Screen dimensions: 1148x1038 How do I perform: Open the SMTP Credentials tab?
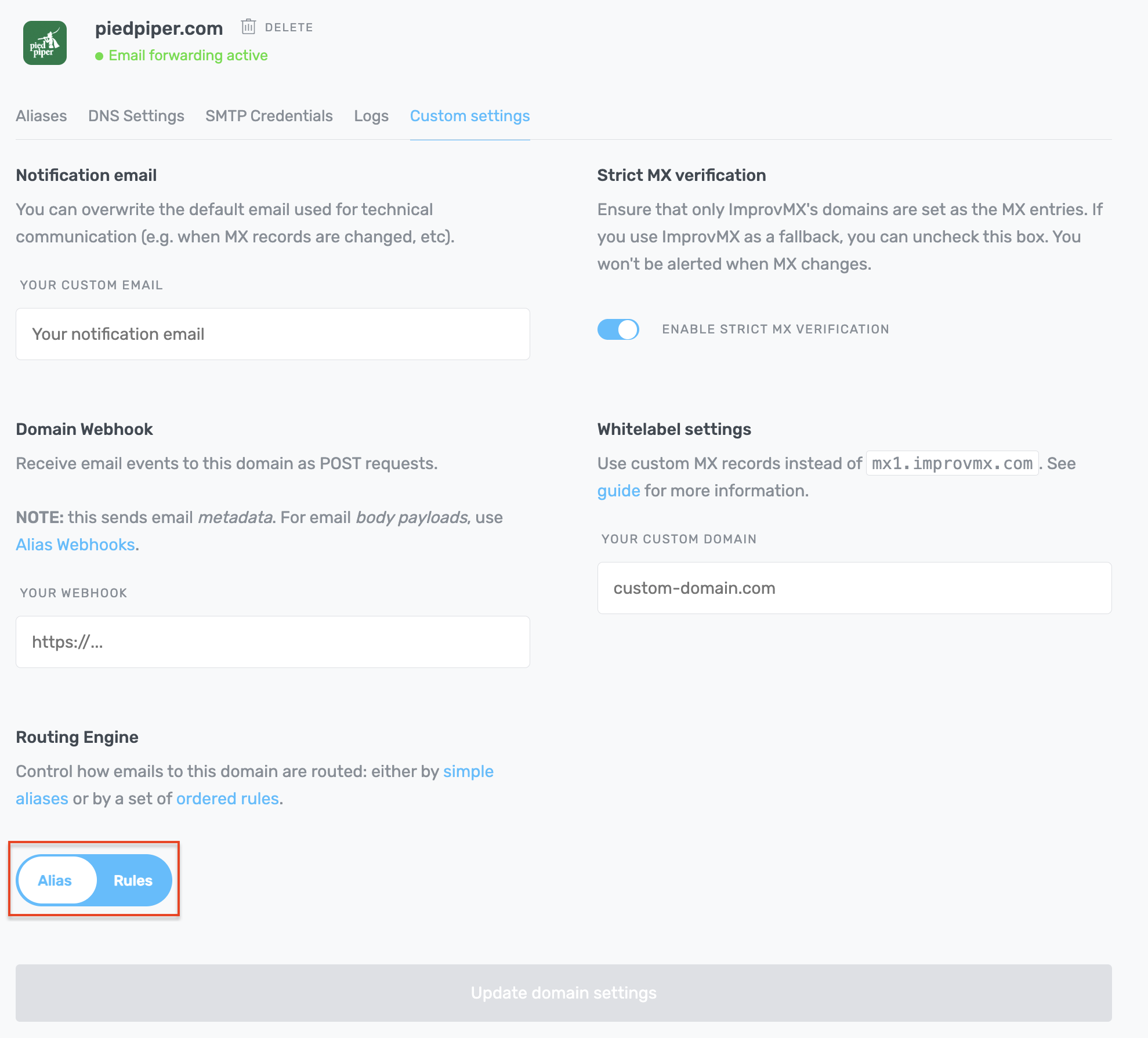(269, 116)
